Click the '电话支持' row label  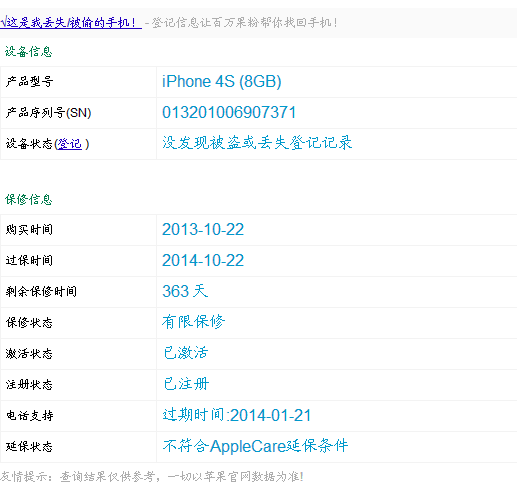coord(29,416)
